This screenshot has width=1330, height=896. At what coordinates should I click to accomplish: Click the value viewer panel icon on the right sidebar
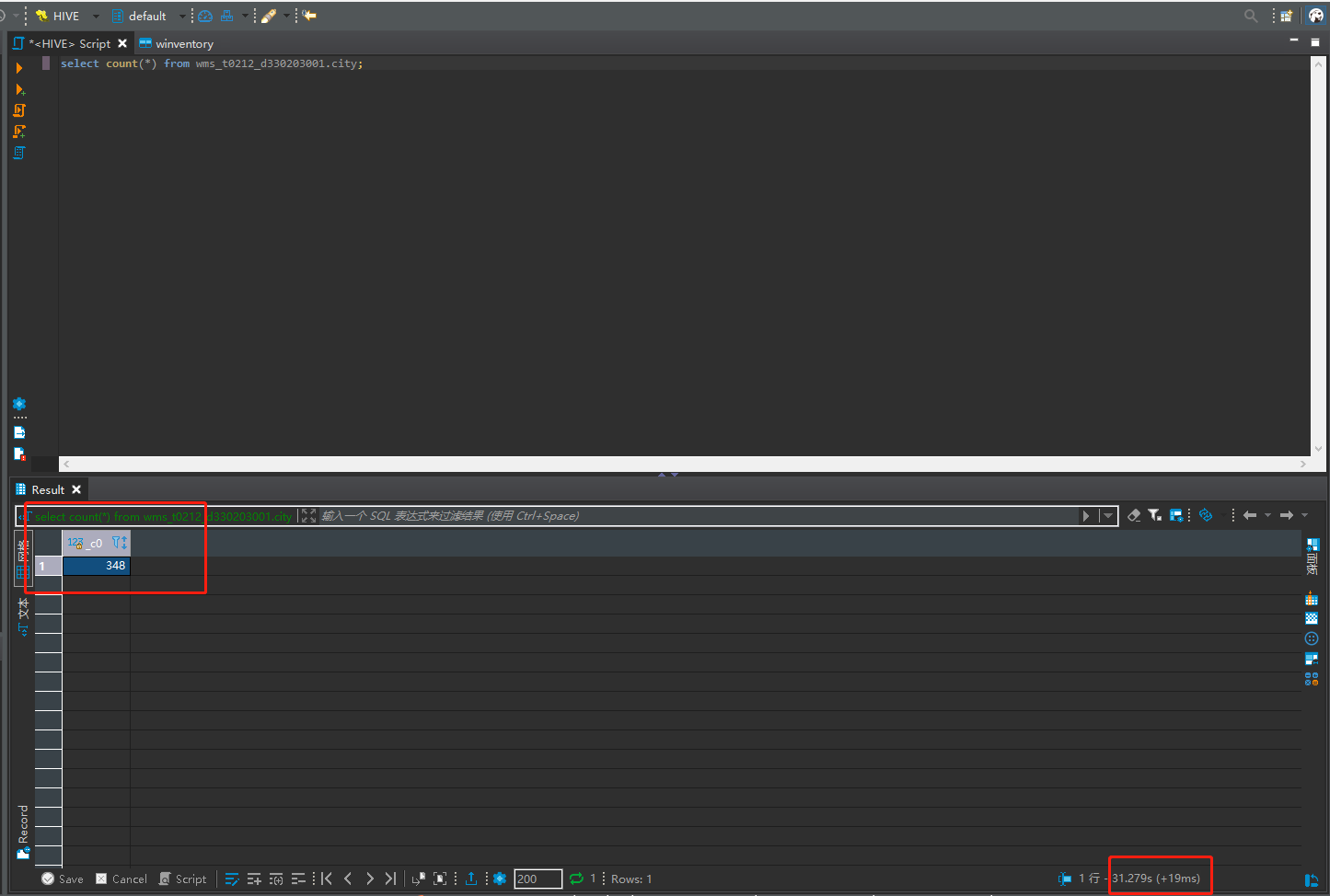(x=1312, y=659)
